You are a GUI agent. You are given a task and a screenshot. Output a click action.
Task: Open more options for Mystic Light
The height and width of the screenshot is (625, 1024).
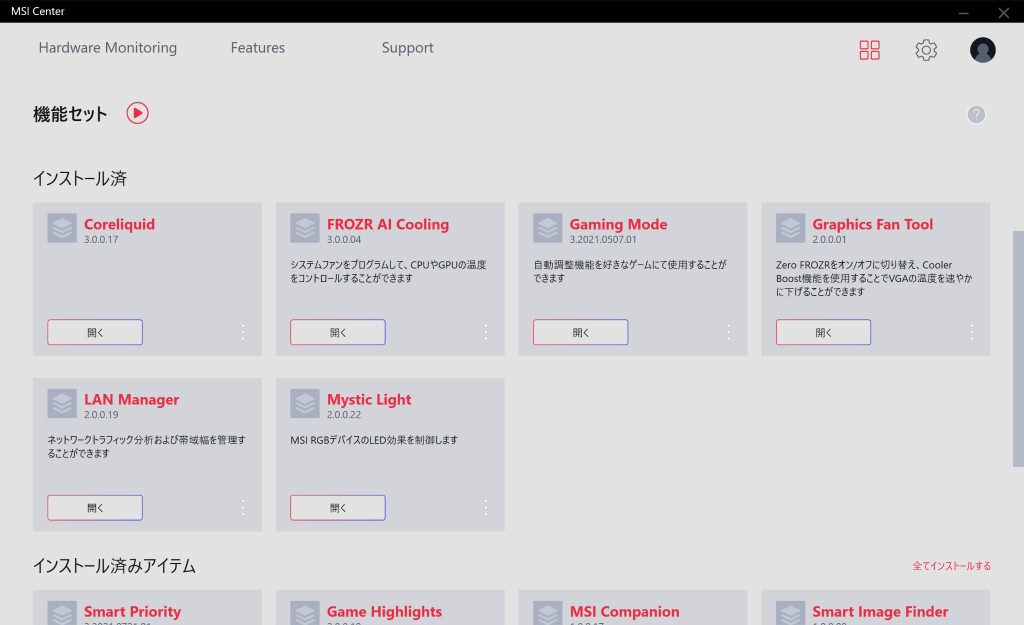pyautogui.click(x=486, y=507)
